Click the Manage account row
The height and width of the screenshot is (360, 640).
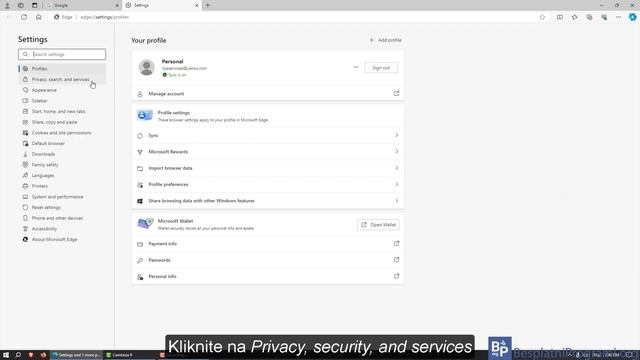[x=268, y=93]
